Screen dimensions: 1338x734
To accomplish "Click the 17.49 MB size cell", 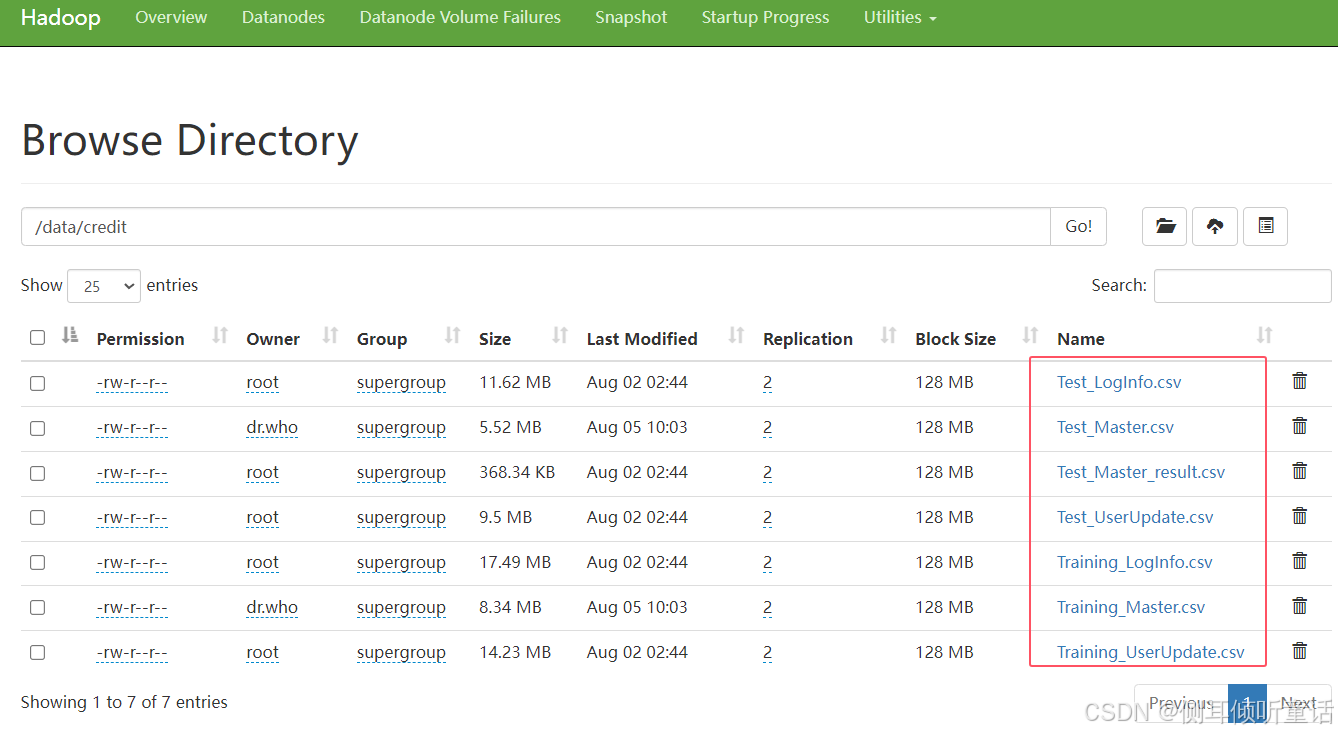I will (515, 562).
